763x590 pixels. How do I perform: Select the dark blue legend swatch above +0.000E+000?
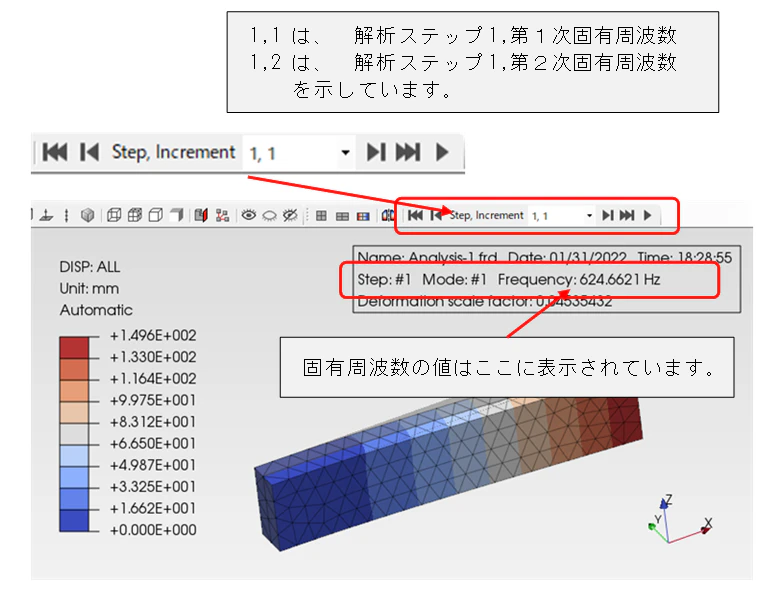pos(74,520)
